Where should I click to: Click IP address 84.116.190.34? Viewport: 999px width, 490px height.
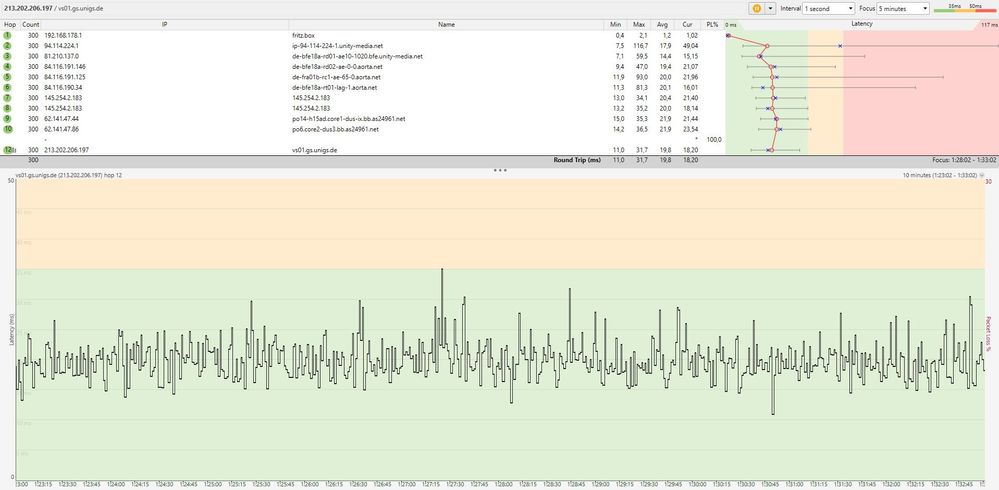pyautogui.click(x=63, y=87)
